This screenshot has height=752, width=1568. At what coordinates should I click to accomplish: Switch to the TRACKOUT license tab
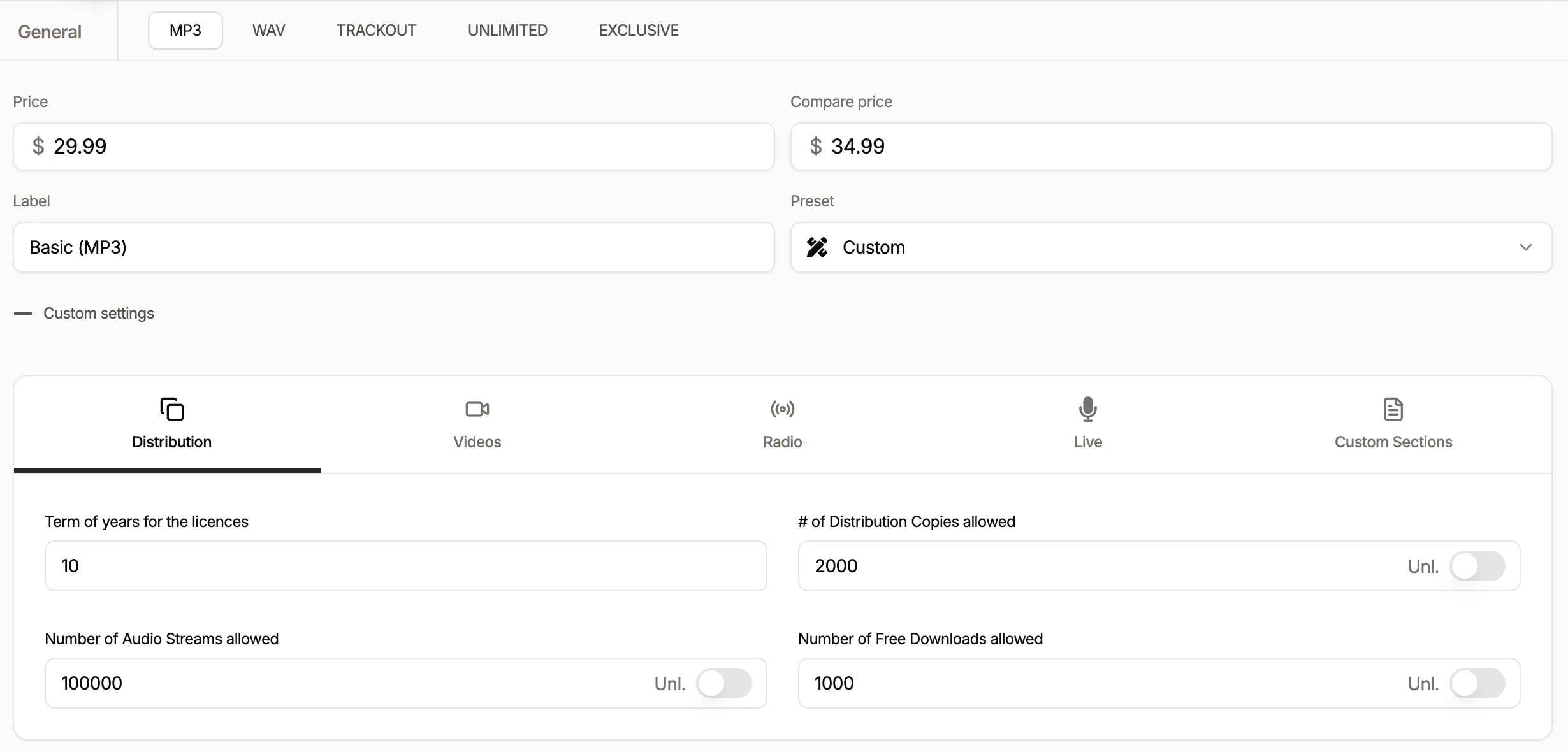[377, 31]
